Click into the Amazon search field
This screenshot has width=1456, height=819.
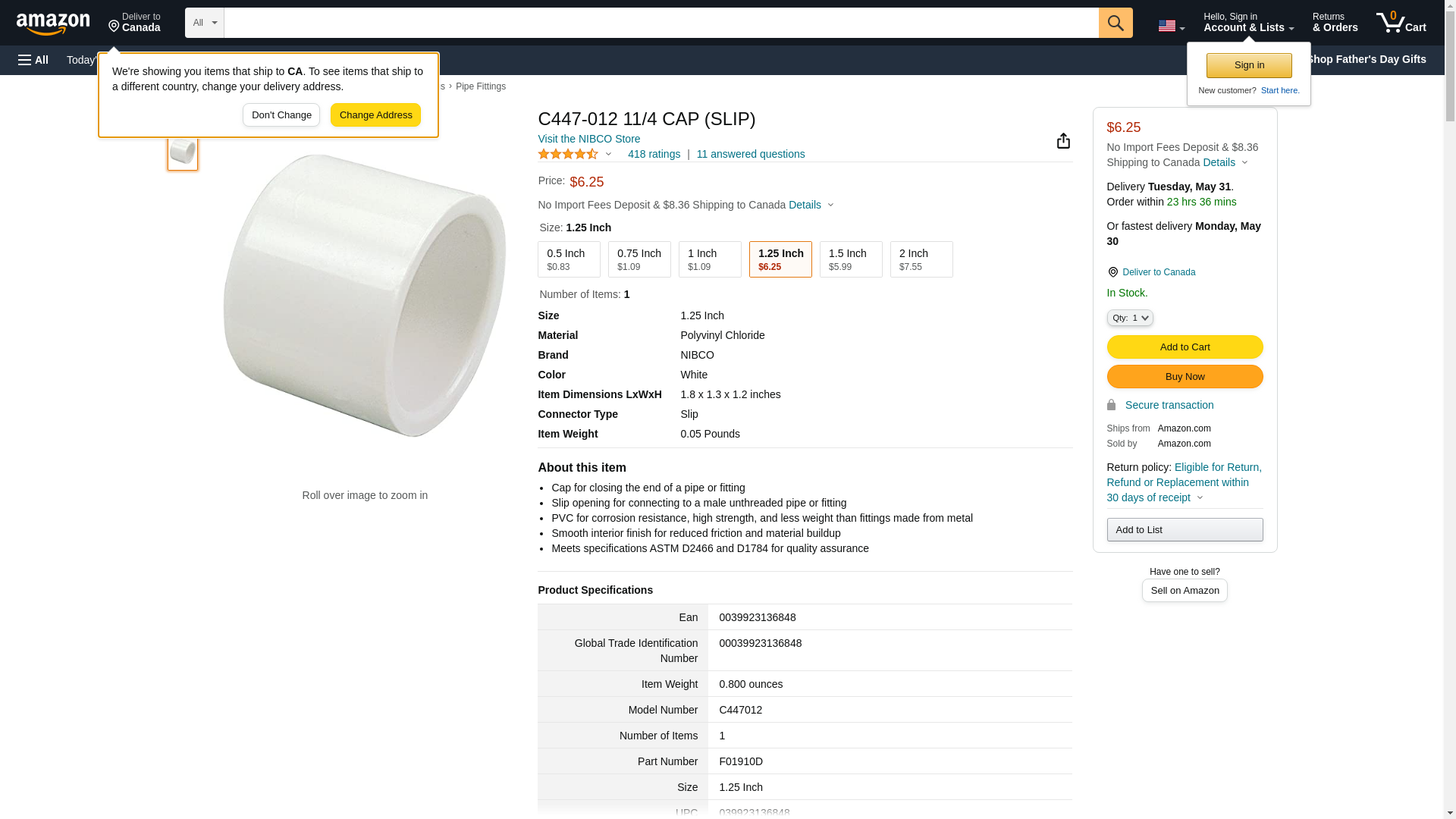[x=661, y=23]
